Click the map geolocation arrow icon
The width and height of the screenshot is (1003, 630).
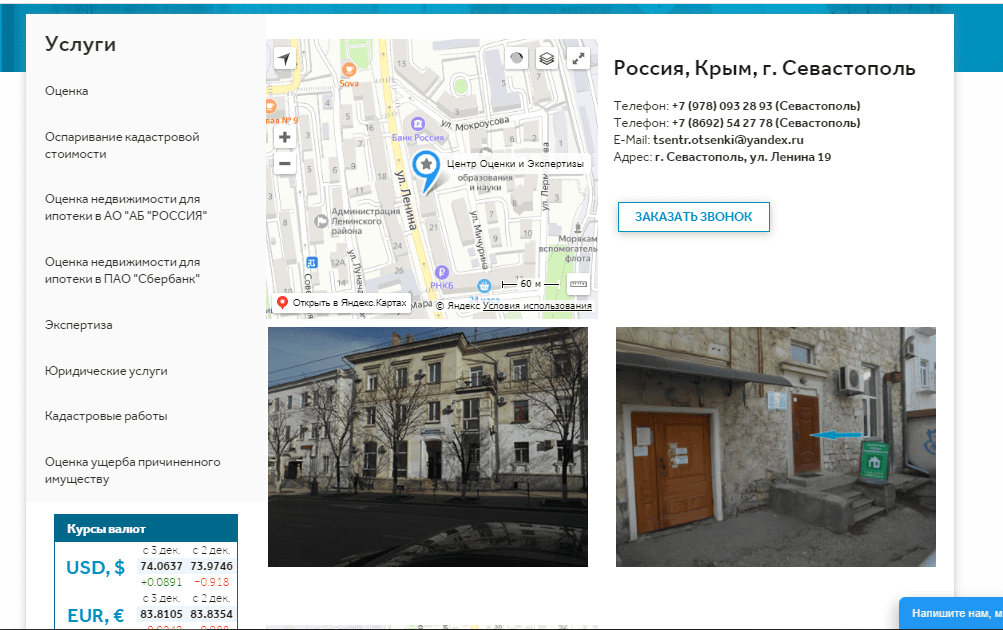[x=285, y=59]
